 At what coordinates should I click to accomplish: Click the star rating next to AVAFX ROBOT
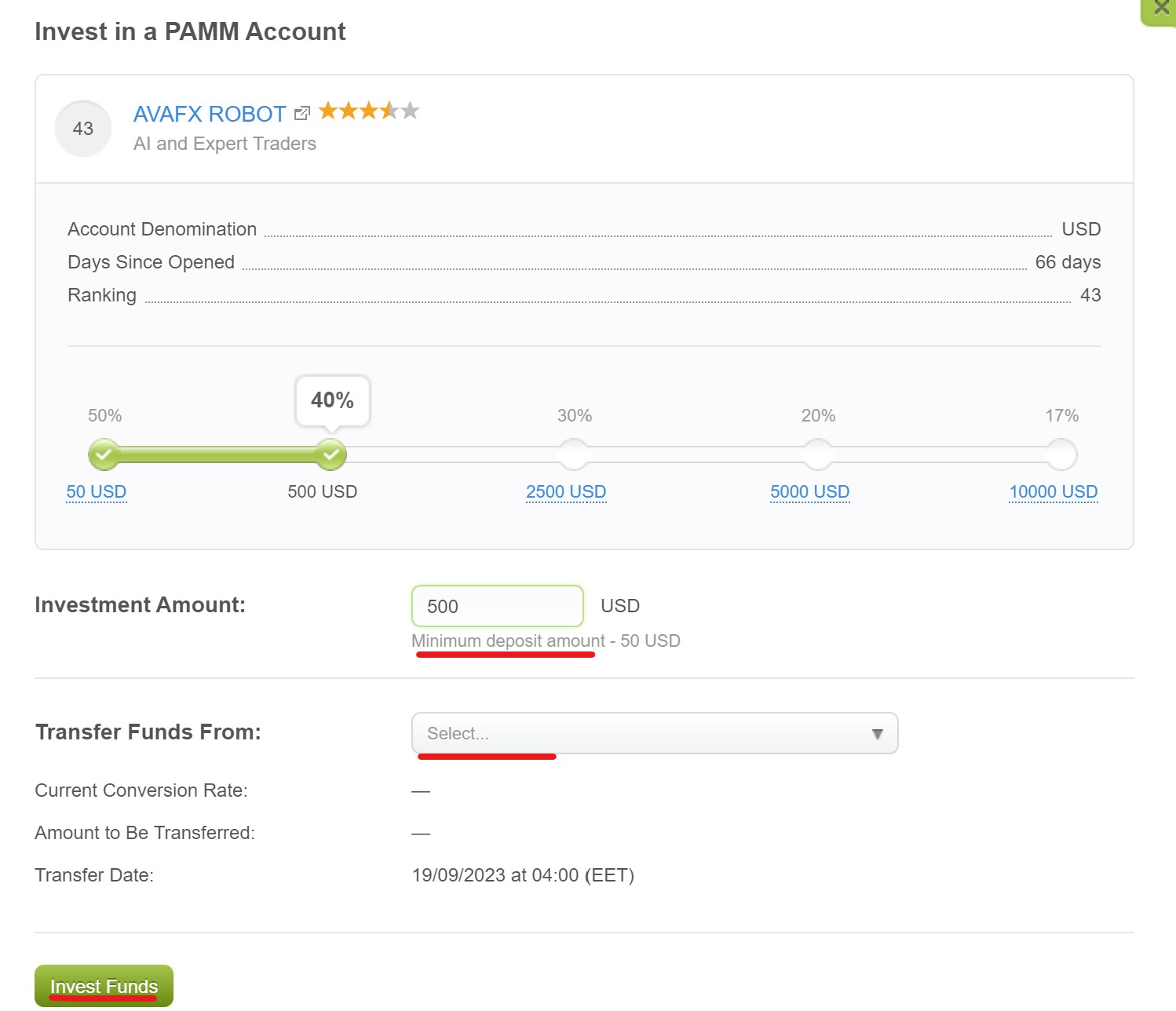tap(368, 111)
